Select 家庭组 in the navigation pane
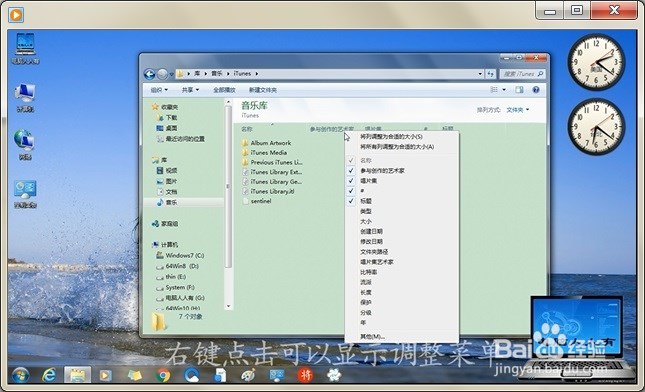The image size is (645, 392). (x=165, y=224)
